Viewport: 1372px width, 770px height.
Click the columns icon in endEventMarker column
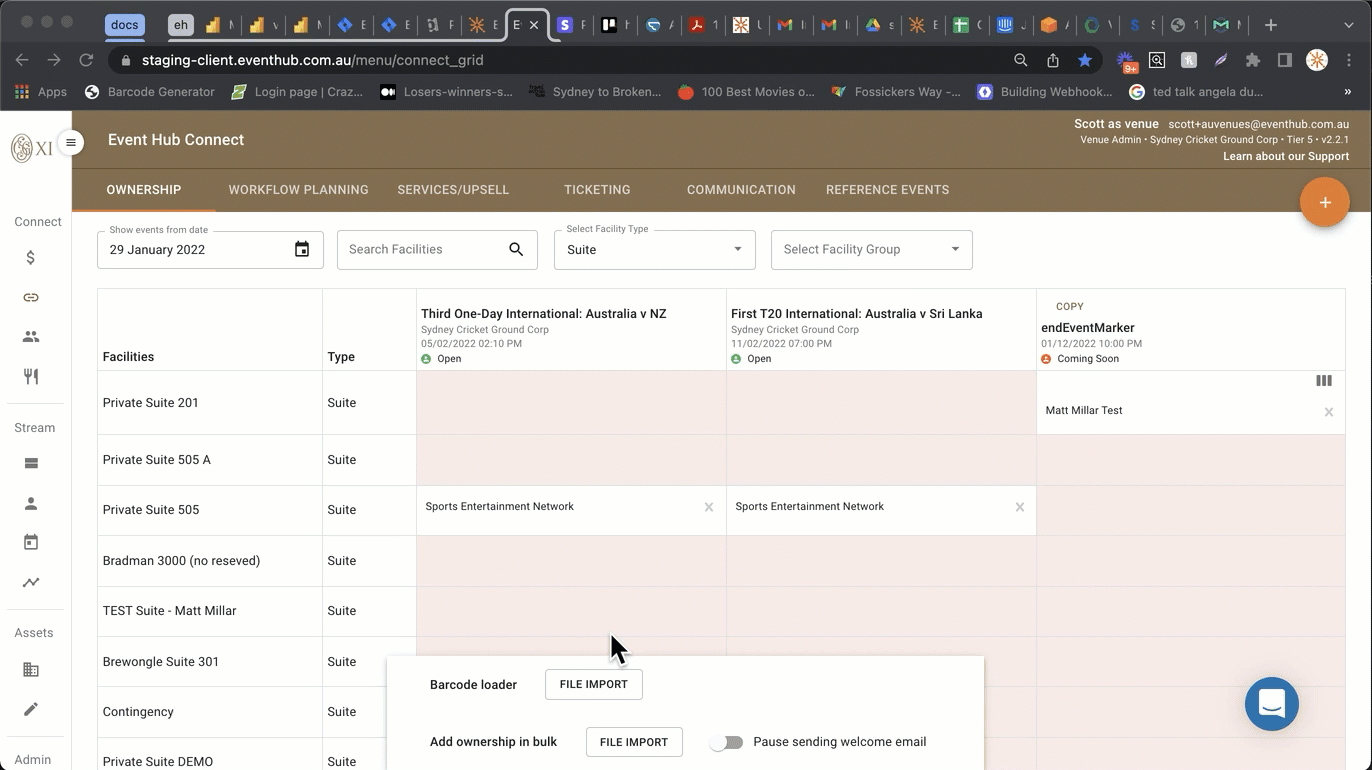pyautogui.click(x=1323, y=381)
